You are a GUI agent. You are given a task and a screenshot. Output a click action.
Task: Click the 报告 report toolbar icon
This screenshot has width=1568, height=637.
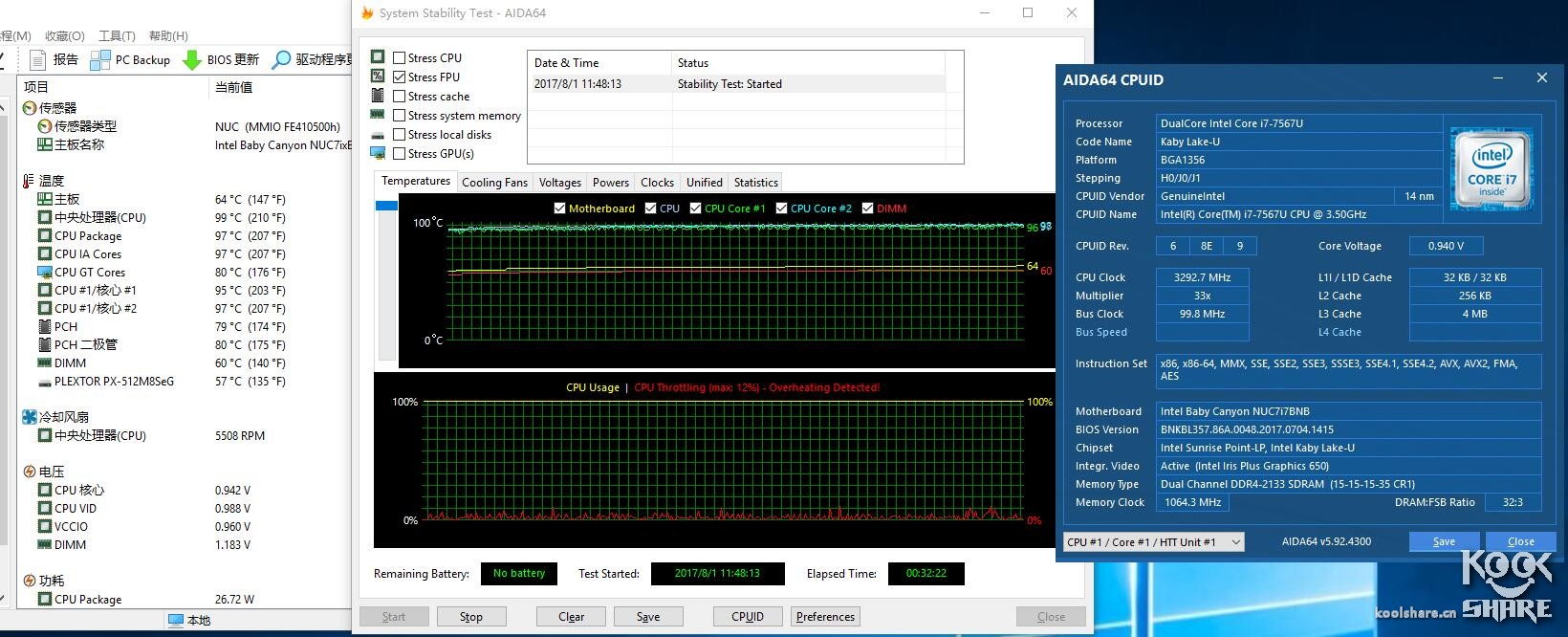coord(37,60)
